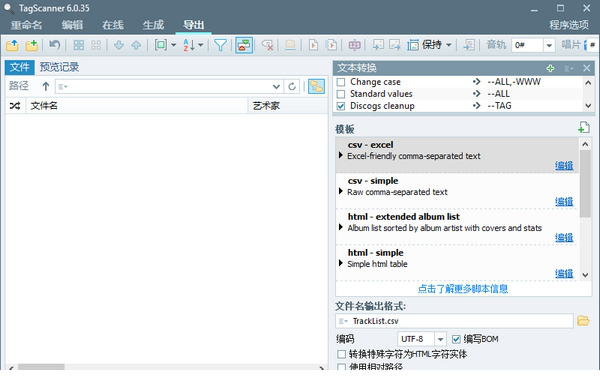Click the save icon left of 音轨
This screenshot has height=384, width=600.
point(469,45)
